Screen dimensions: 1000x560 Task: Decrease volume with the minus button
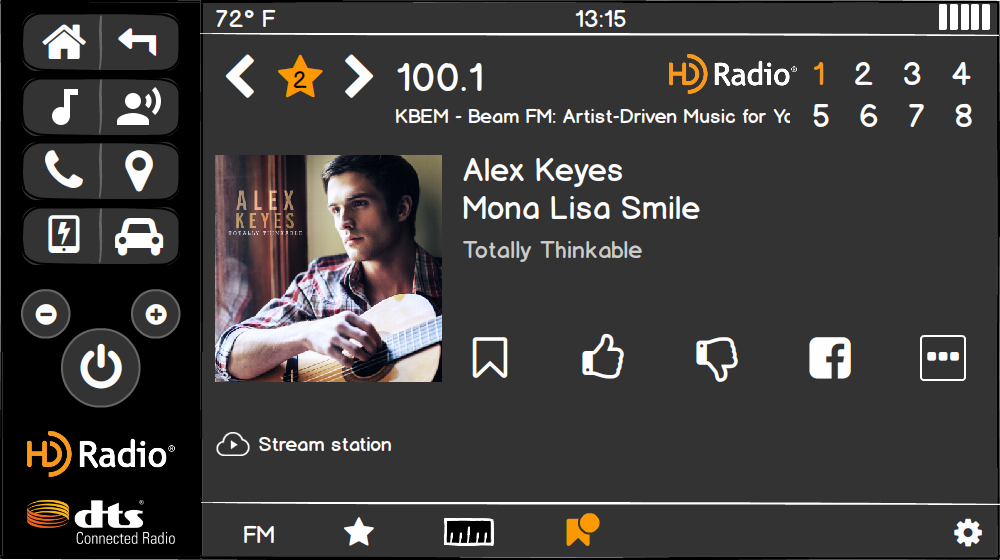(46, 314)
